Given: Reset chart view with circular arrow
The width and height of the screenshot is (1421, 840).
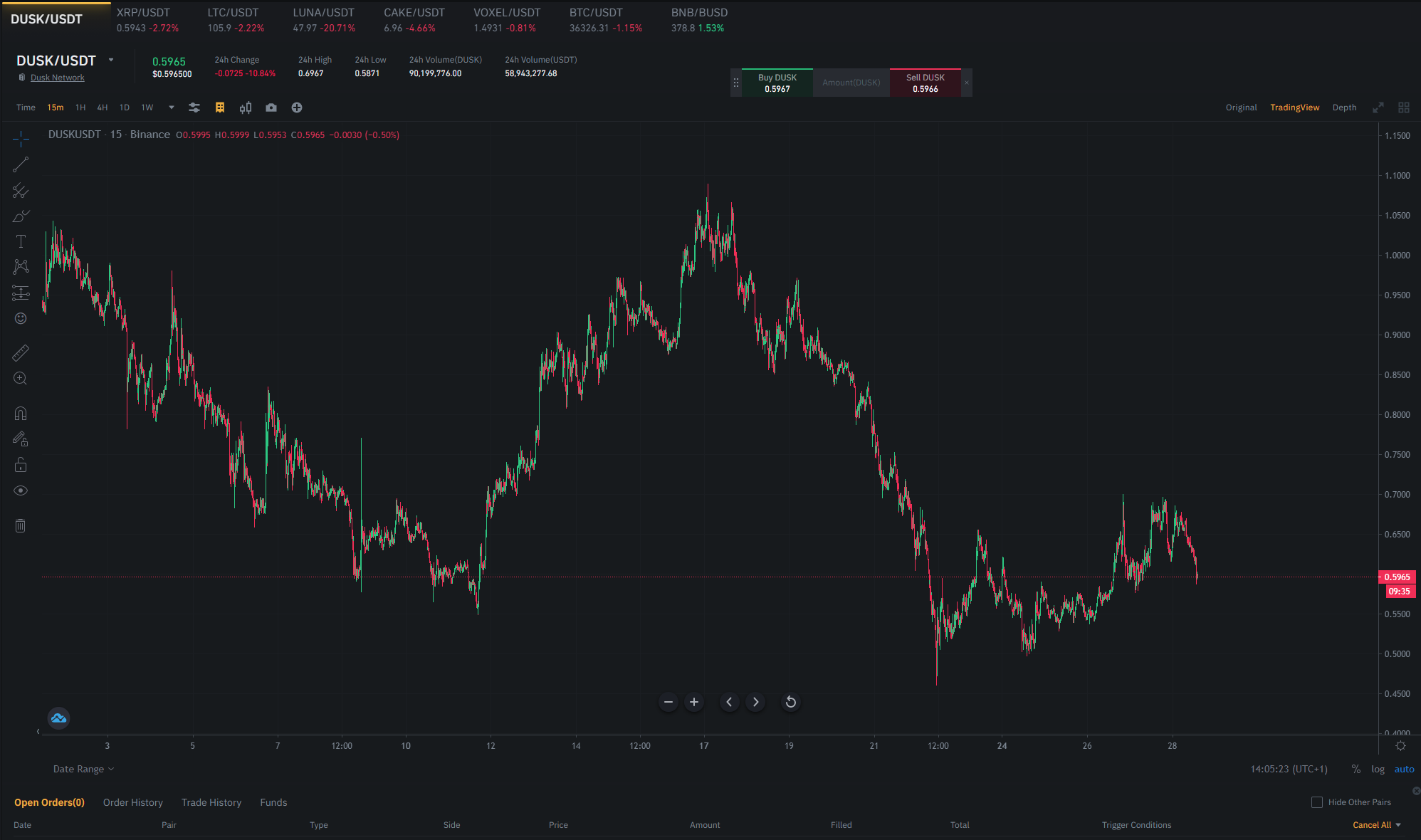Looking at the screenshot, I should click(790, 702).
